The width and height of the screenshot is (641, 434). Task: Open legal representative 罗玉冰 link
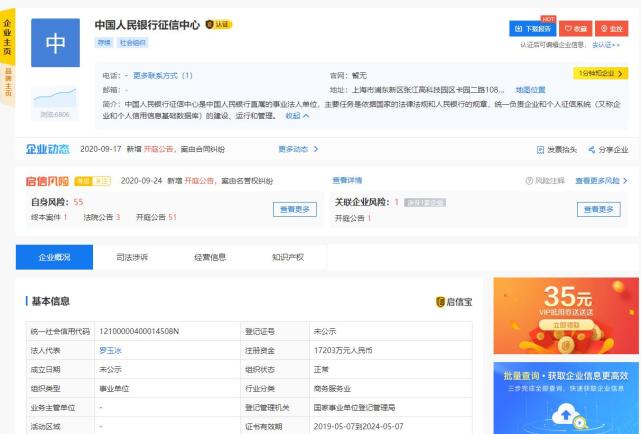coord(110,351)
